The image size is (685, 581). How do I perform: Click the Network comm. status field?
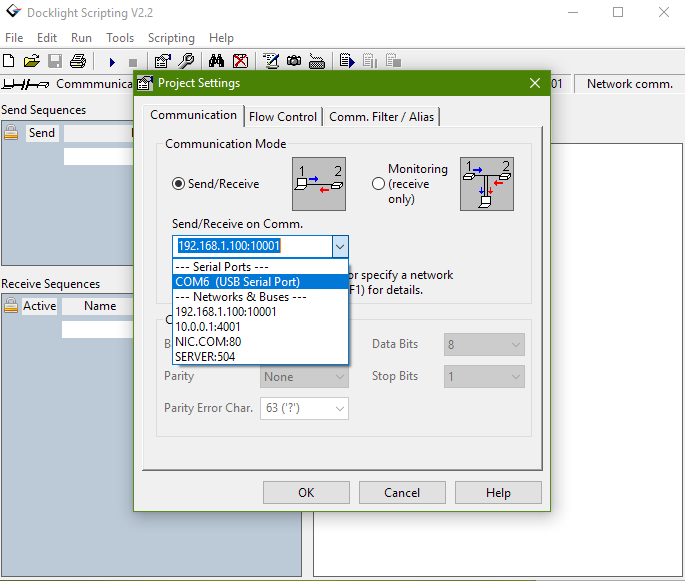click(x=630, y=84)
